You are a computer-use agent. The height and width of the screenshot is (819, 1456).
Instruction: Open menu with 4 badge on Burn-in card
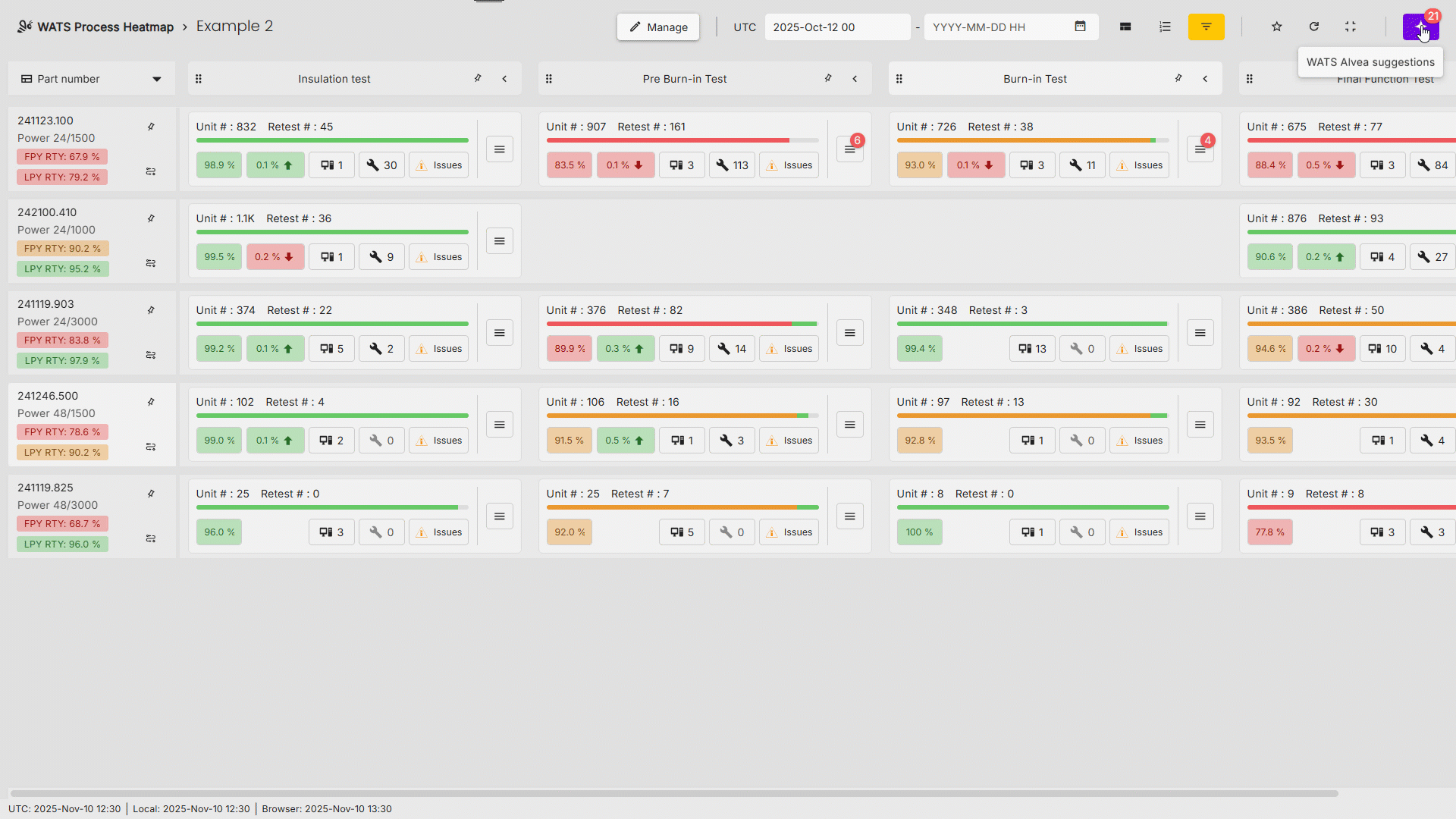1200,149
